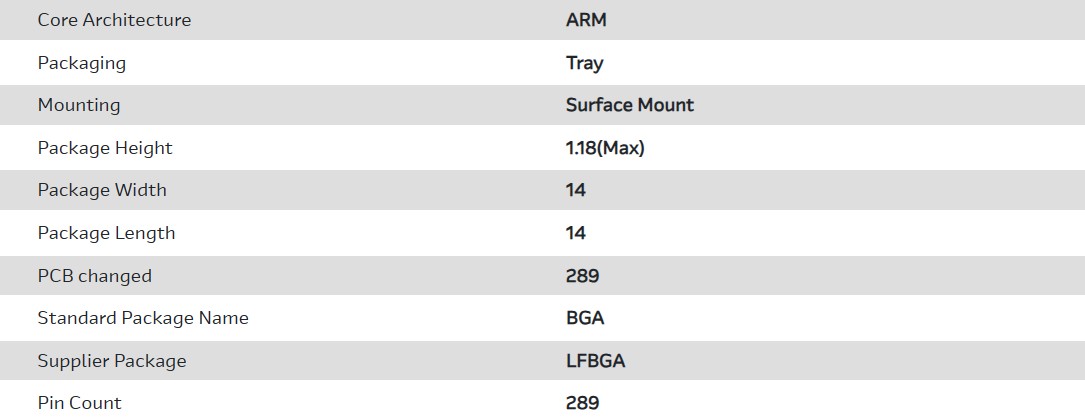The width and height of the screenshot is (1085, 419).
Task: Click the Package Width label
Action: tap(102, 190)
